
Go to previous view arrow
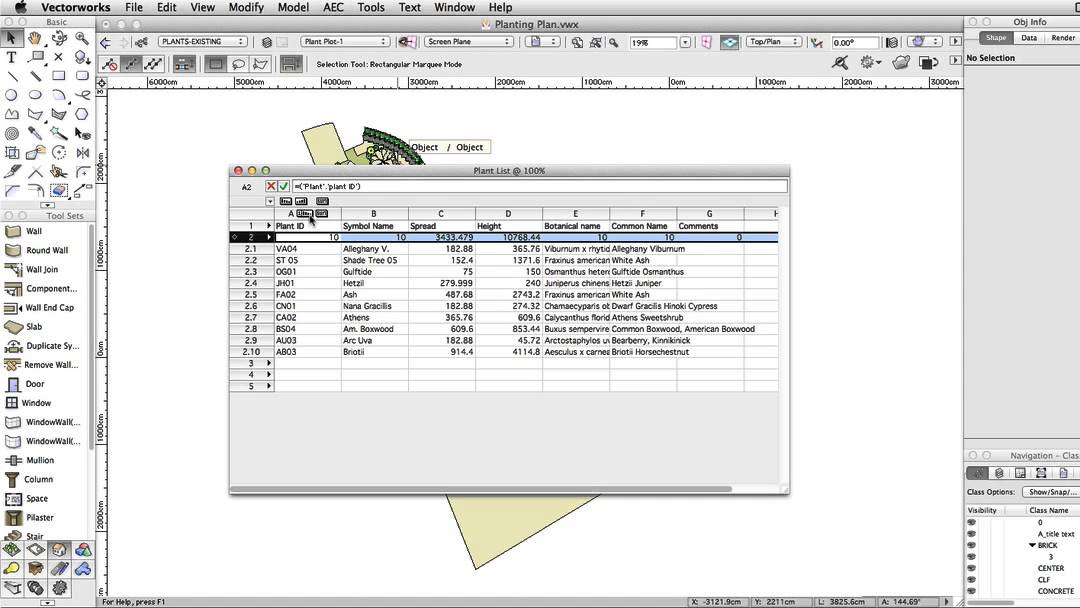click(105, 42)
